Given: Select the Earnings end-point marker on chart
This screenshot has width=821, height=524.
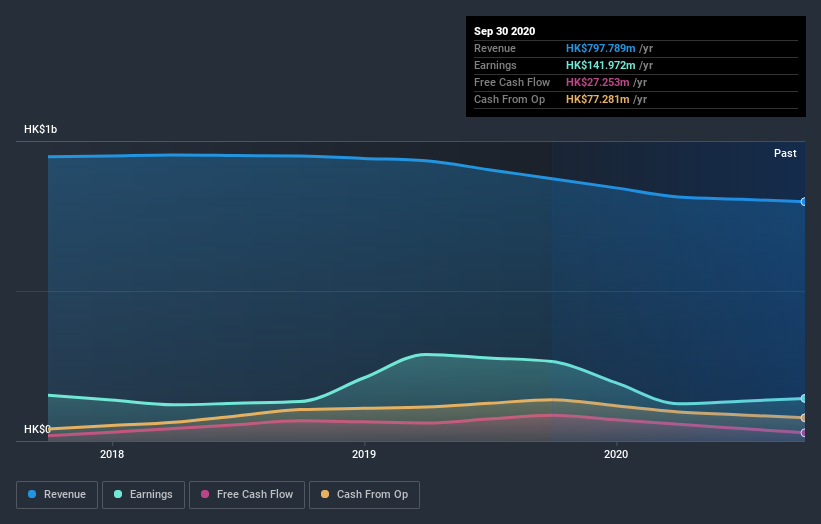Looking at the screenshot, I should pos(804,398).
